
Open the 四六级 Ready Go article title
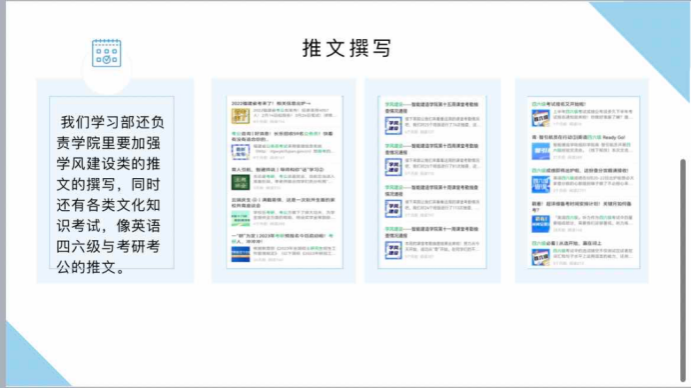(x=578, y=137)
